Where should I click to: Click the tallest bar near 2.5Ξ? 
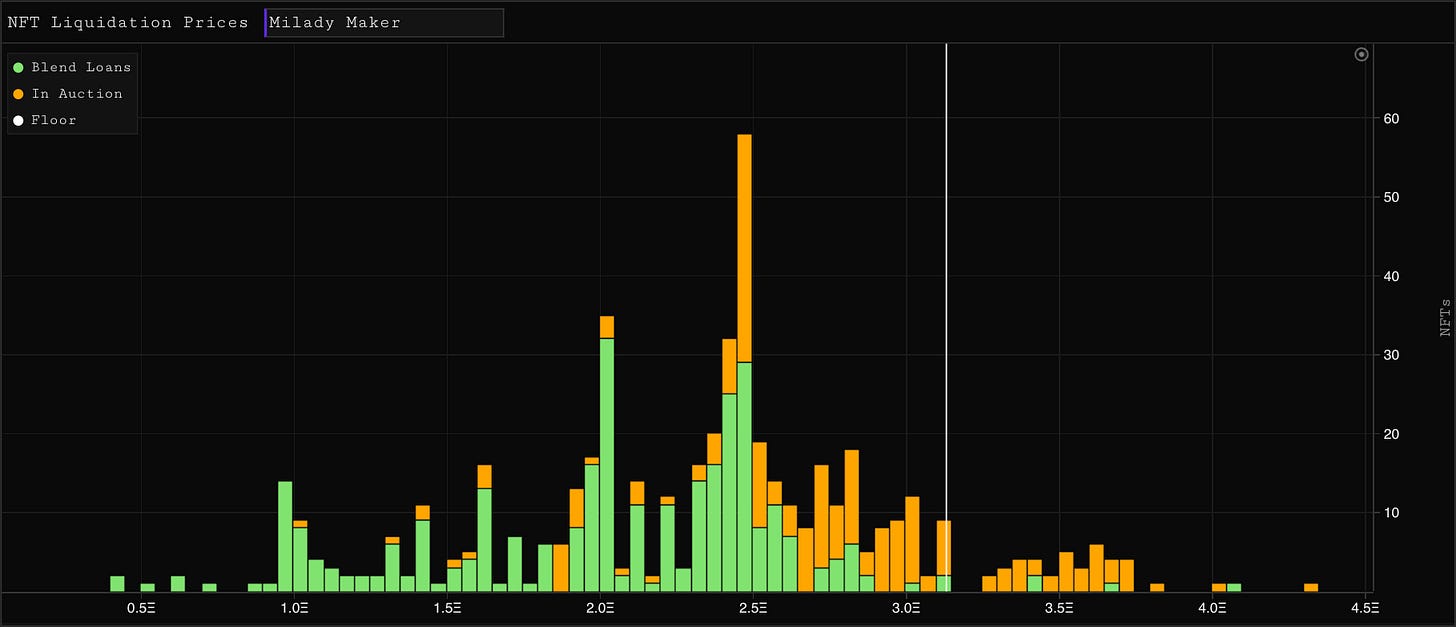pos(744,363)
